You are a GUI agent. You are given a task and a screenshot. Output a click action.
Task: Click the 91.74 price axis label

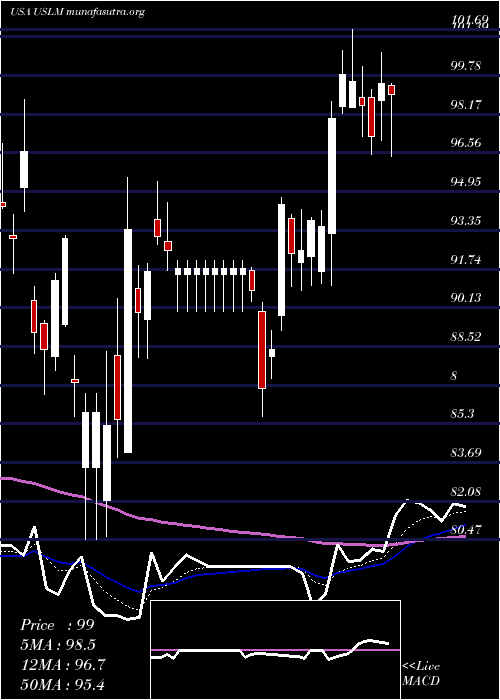pos(466,260)
